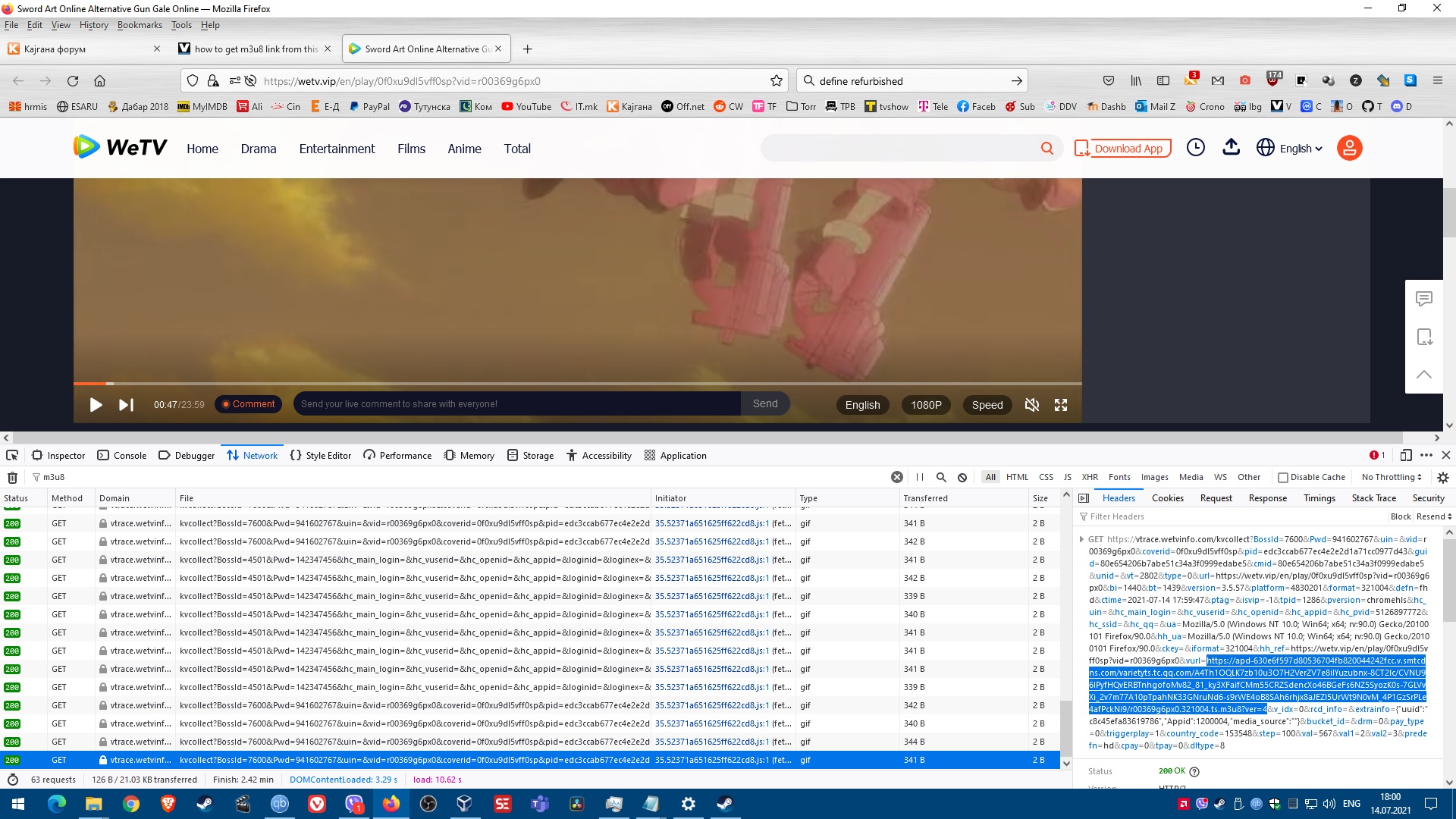Open the Cookies tab in request details
Viewport: 1456px width, 819px height.
[1167, 498]
